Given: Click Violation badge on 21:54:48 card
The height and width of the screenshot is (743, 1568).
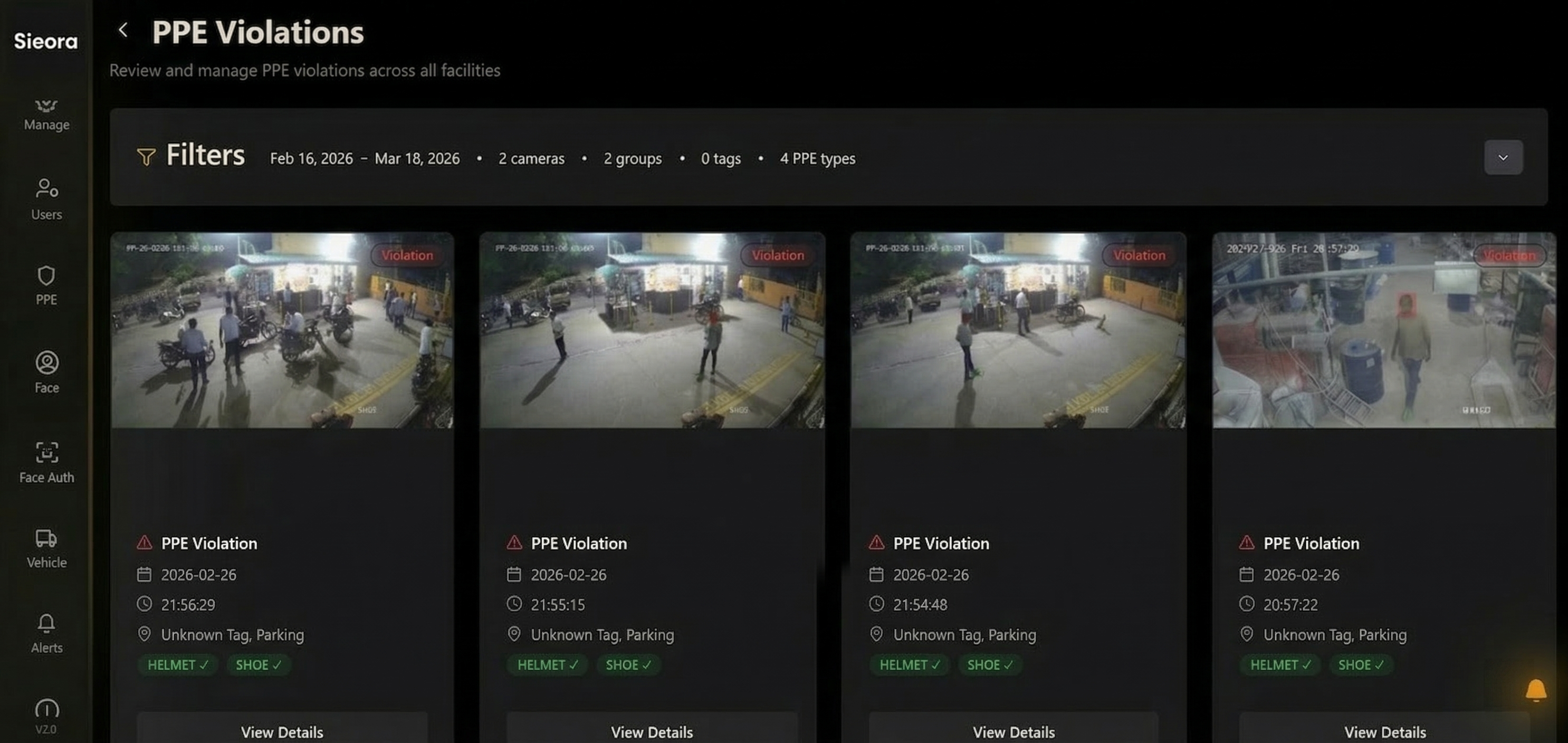Looking at the screenshot, I should [x=1139, y=255].
